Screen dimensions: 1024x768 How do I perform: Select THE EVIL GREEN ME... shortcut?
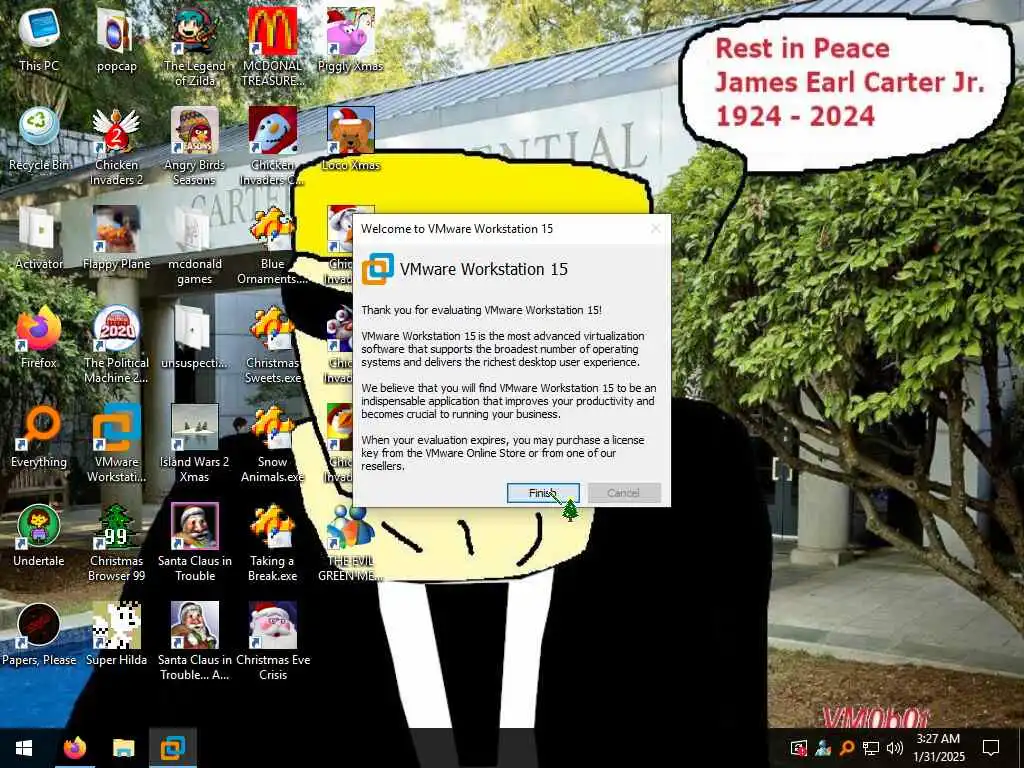[x=351, y=543]
